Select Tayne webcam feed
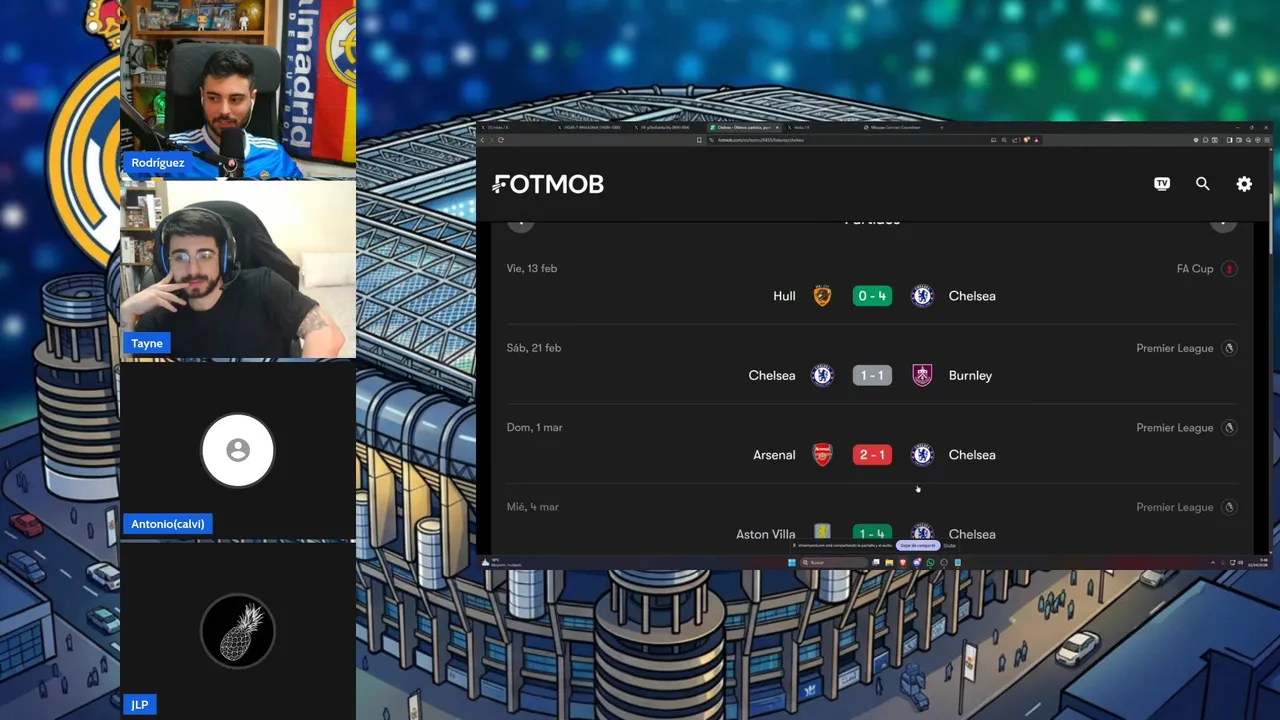1280x720 pixels. pos(238,270)
